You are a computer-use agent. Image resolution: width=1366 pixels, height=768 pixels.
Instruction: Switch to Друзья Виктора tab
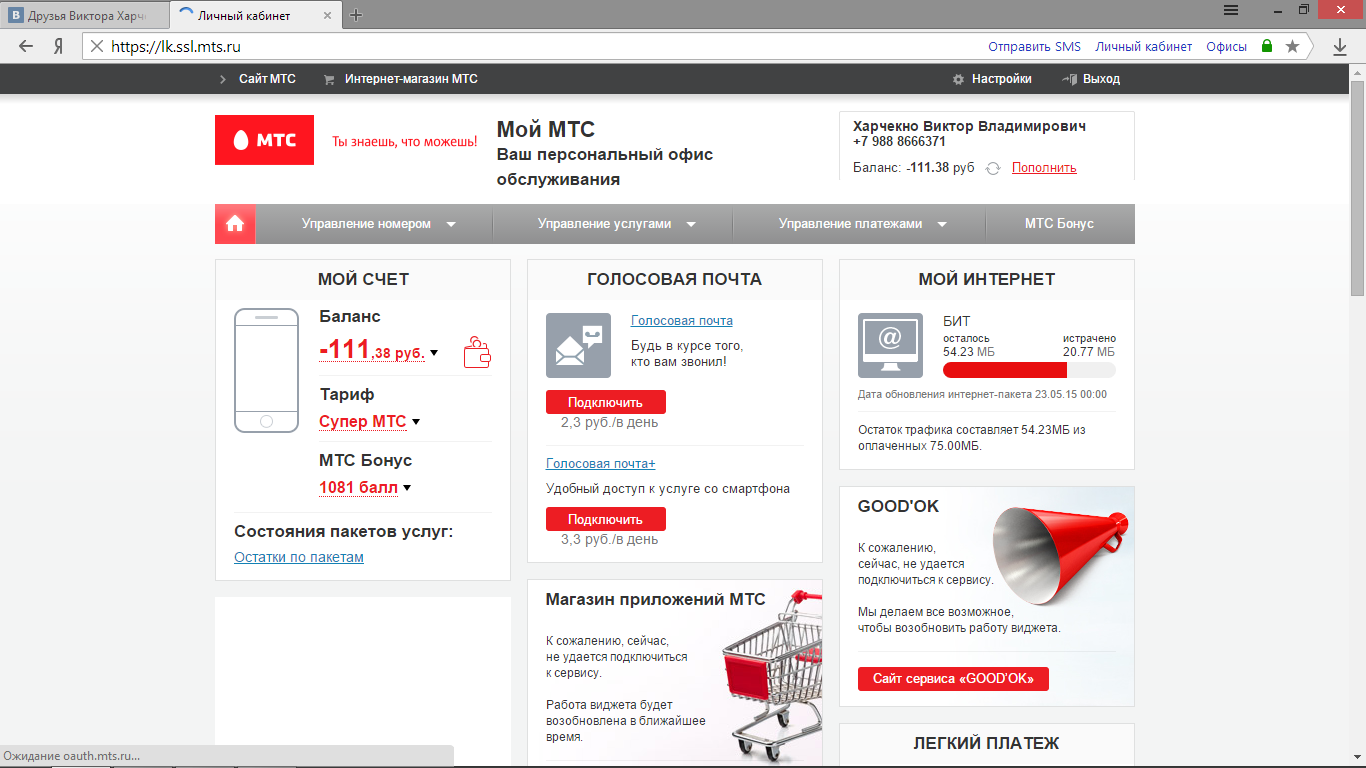click(84, 15)
